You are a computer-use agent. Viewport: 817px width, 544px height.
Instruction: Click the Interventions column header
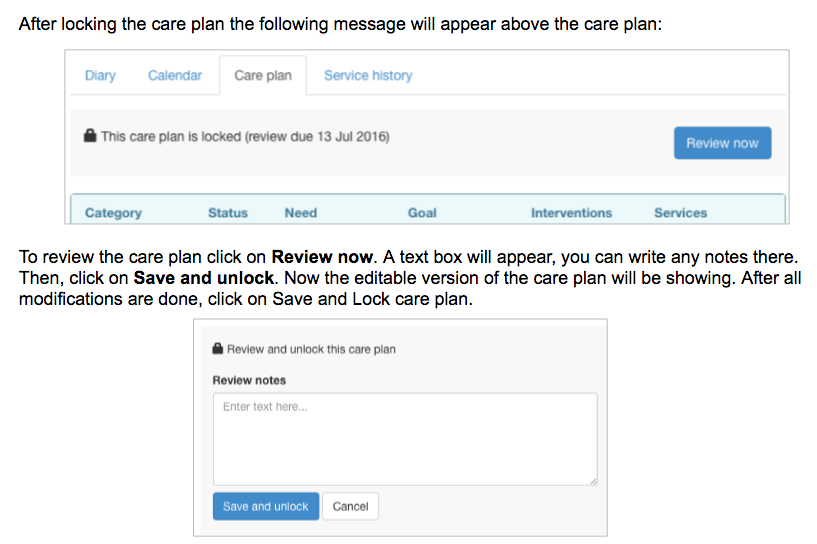coord(571,213)
